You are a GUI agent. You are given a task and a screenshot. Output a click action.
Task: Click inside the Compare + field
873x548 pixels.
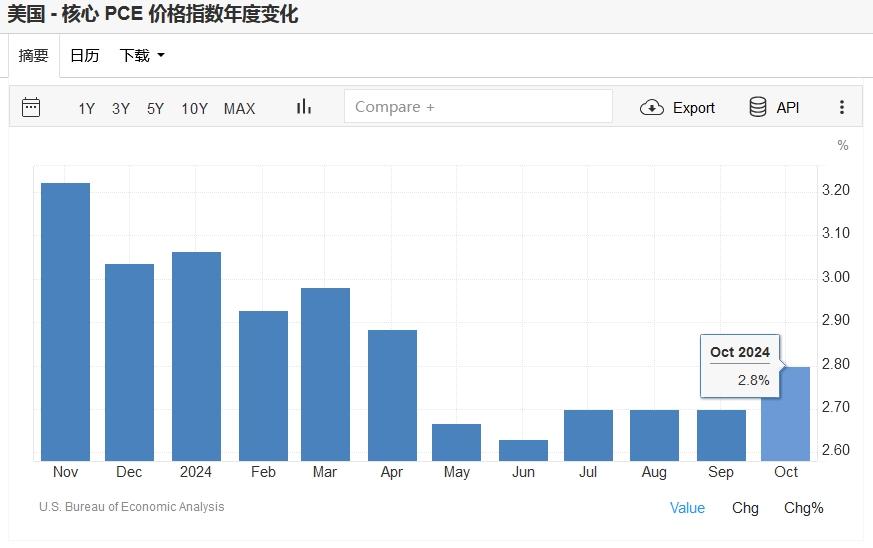[x=478, y=107]
